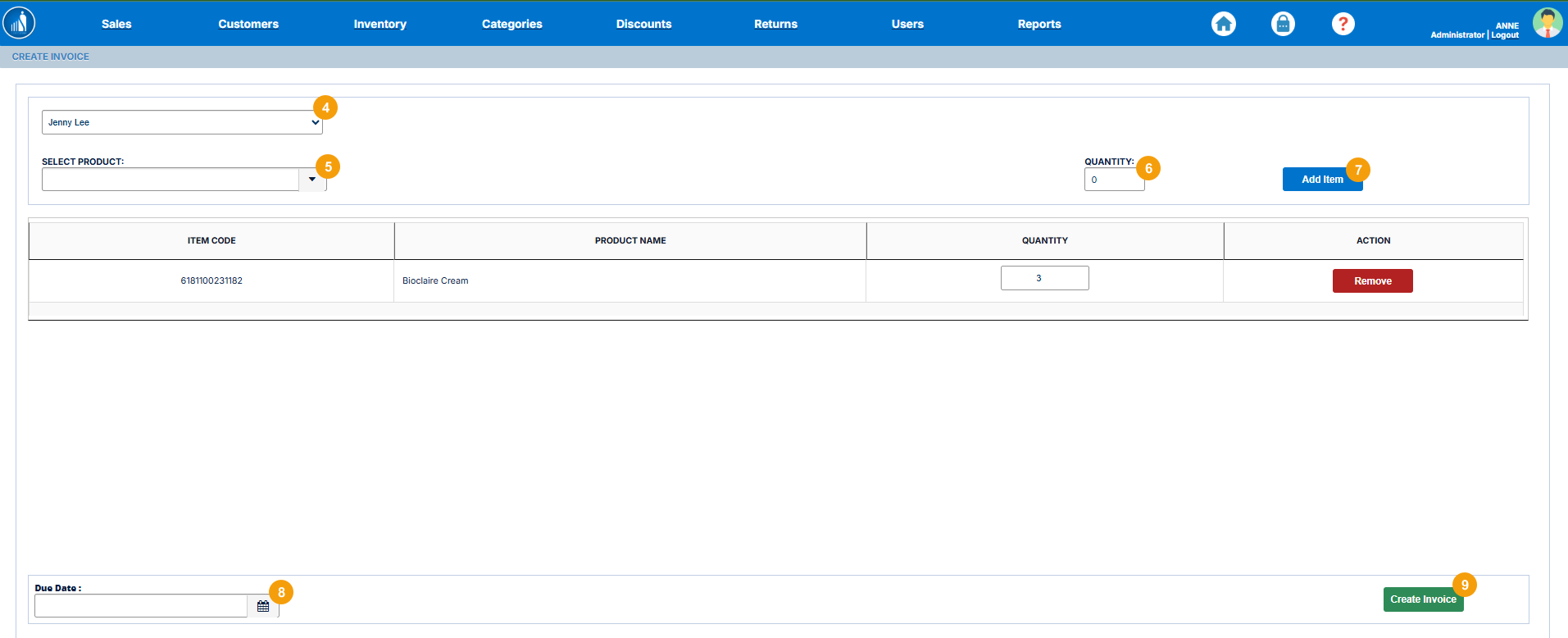Click the Create Invoice button

(x=1422, y=599)
